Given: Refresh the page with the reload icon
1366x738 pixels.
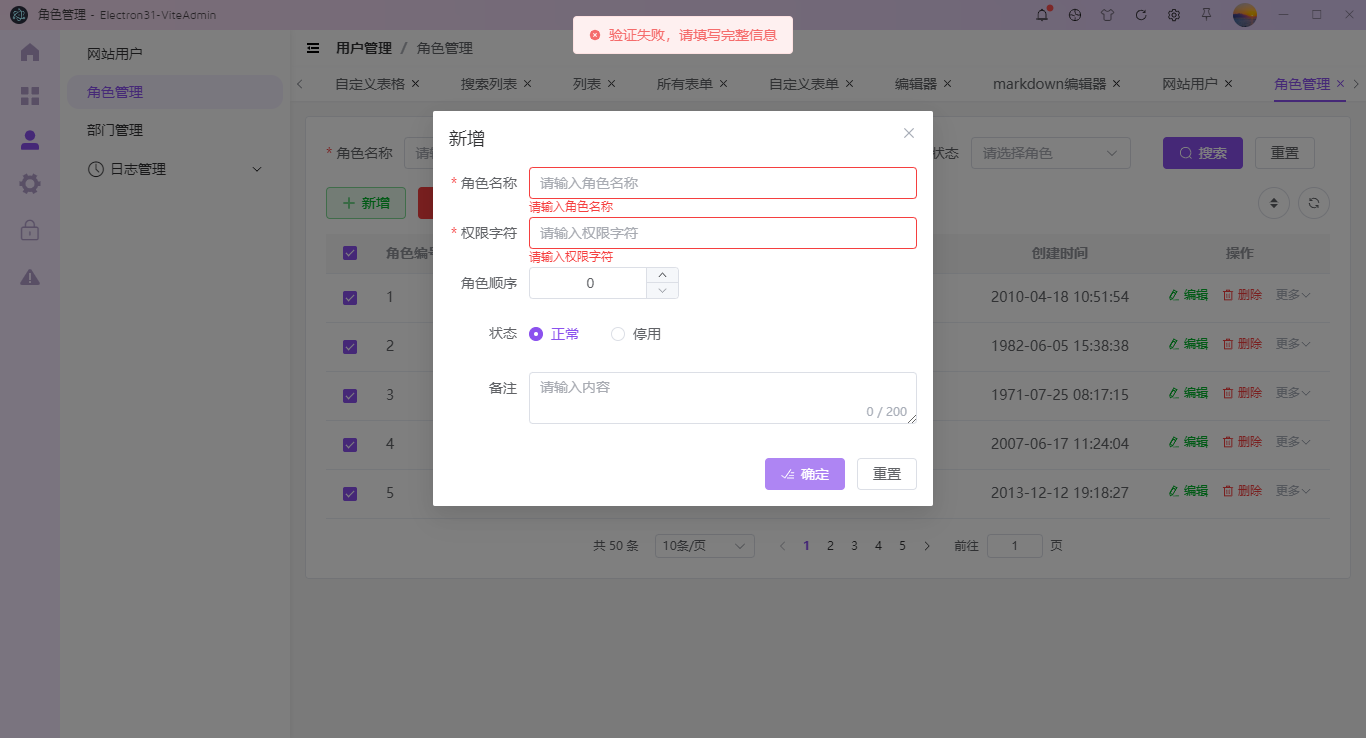Looking at the screenshot, I should click(1140, 15).
